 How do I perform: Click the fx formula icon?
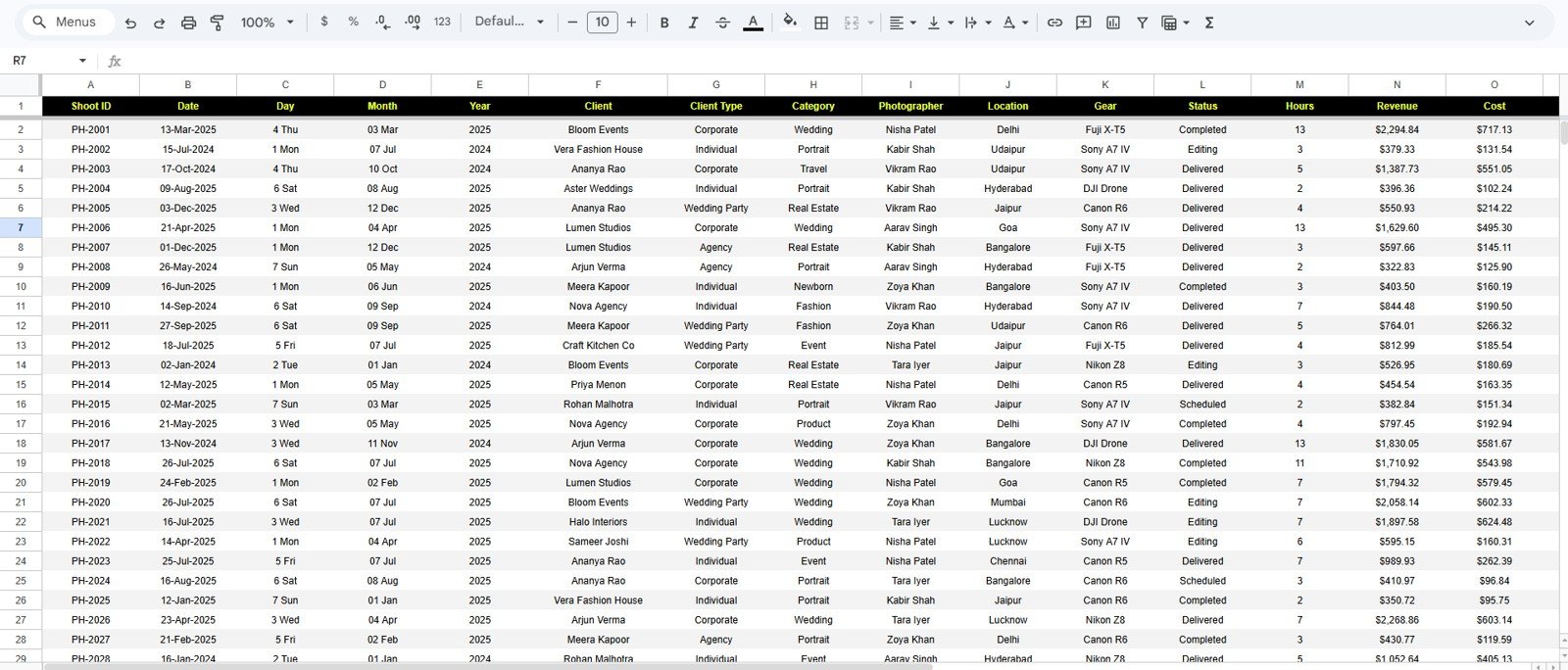[115, 61]
